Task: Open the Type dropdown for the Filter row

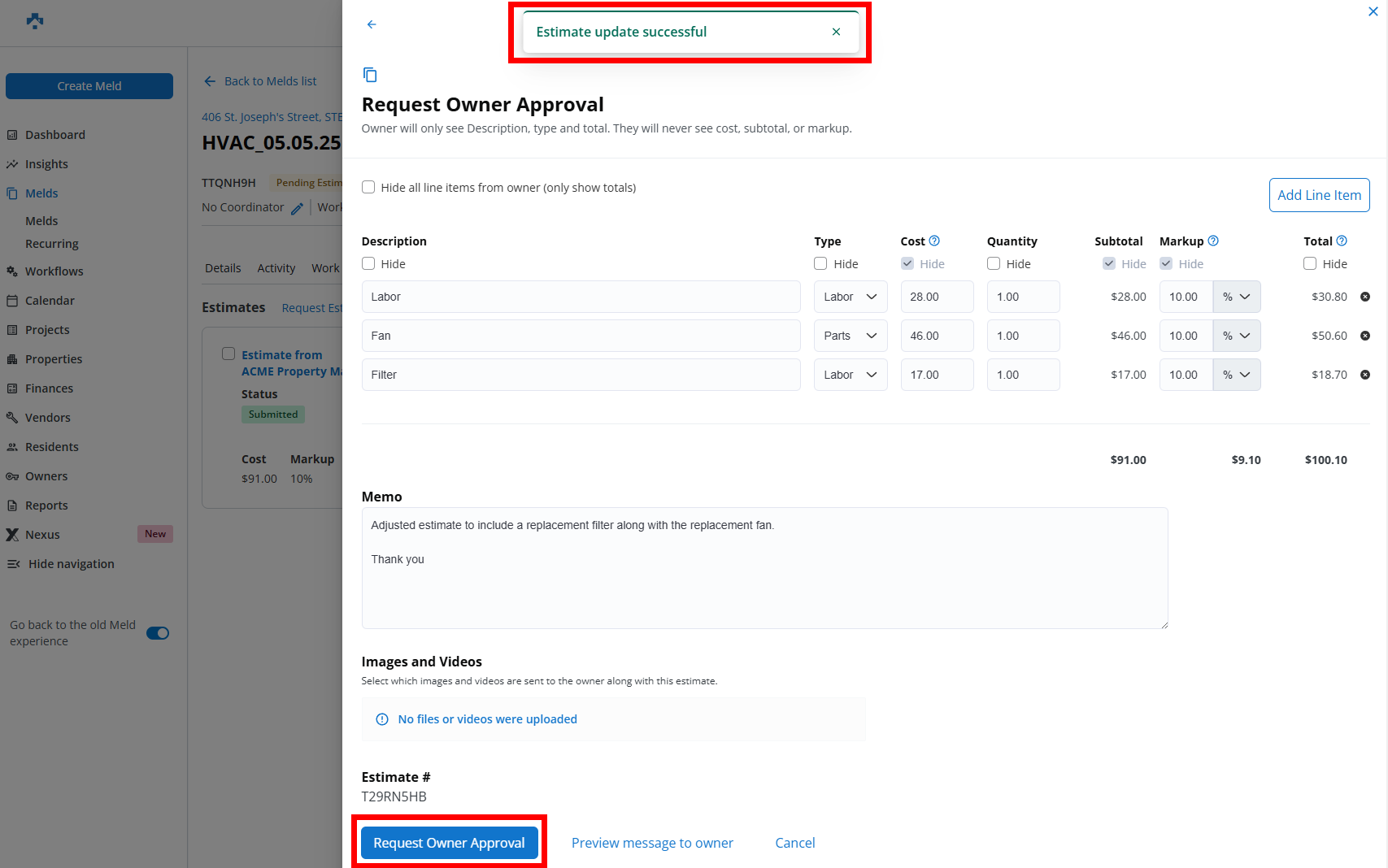Action: tap(850, 375)
